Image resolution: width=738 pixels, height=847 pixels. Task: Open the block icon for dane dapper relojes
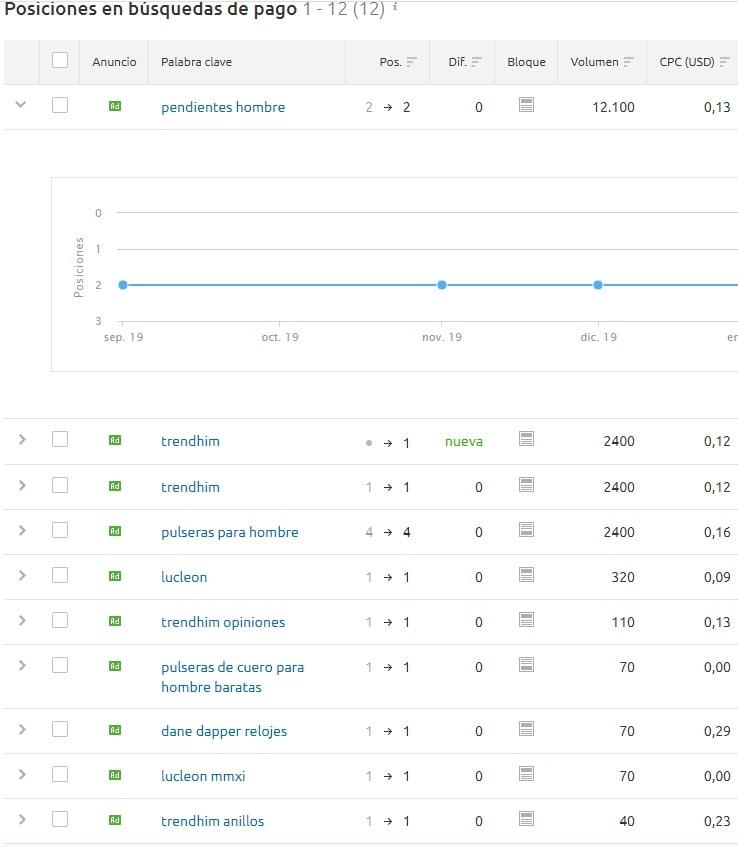(526, 729)
